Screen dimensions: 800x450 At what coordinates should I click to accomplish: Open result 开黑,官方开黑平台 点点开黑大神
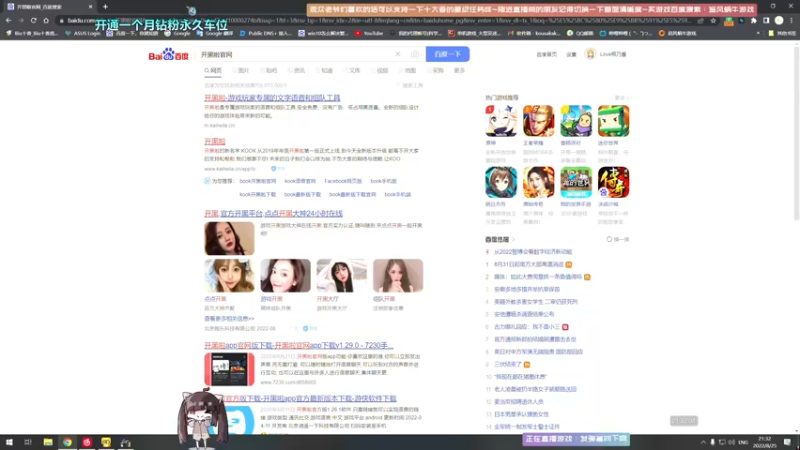[x=273, y=213]
